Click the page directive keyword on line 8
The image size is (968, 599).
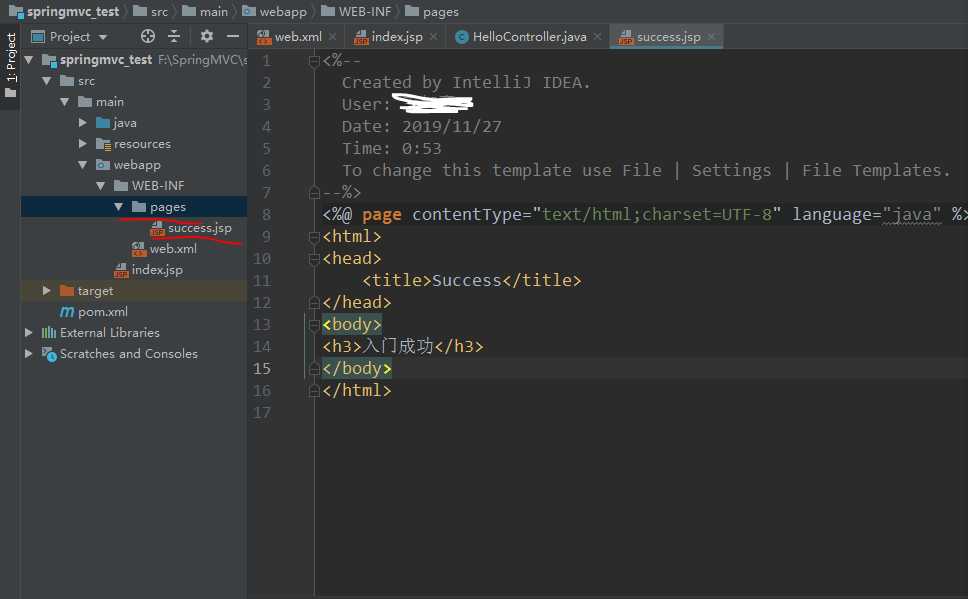(x=382, y=215)
